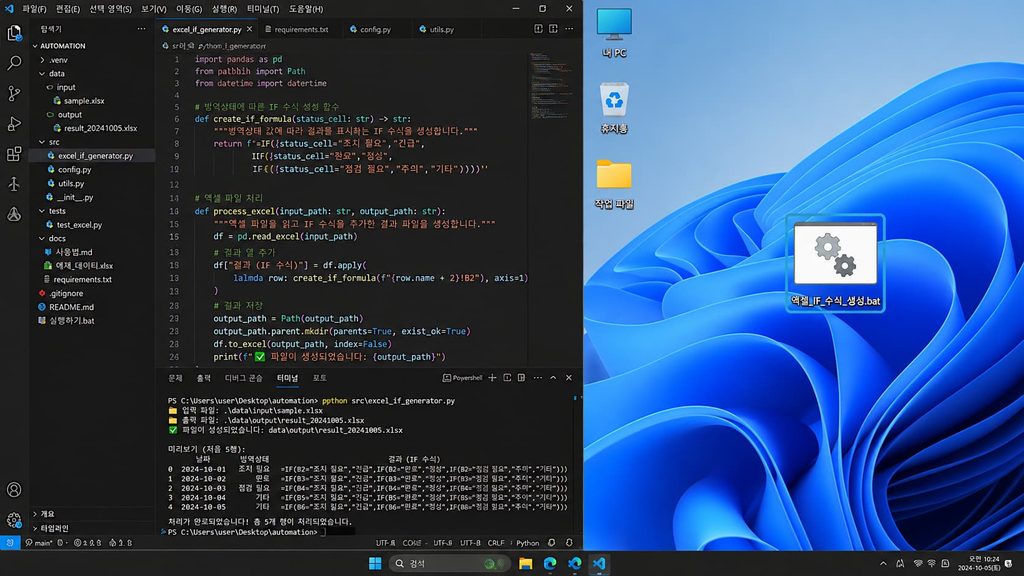Switch to the 디버그 콘솔 panel tab
Image resolution: width=1024 pixels, height=576 pixels.
(244, 378)
